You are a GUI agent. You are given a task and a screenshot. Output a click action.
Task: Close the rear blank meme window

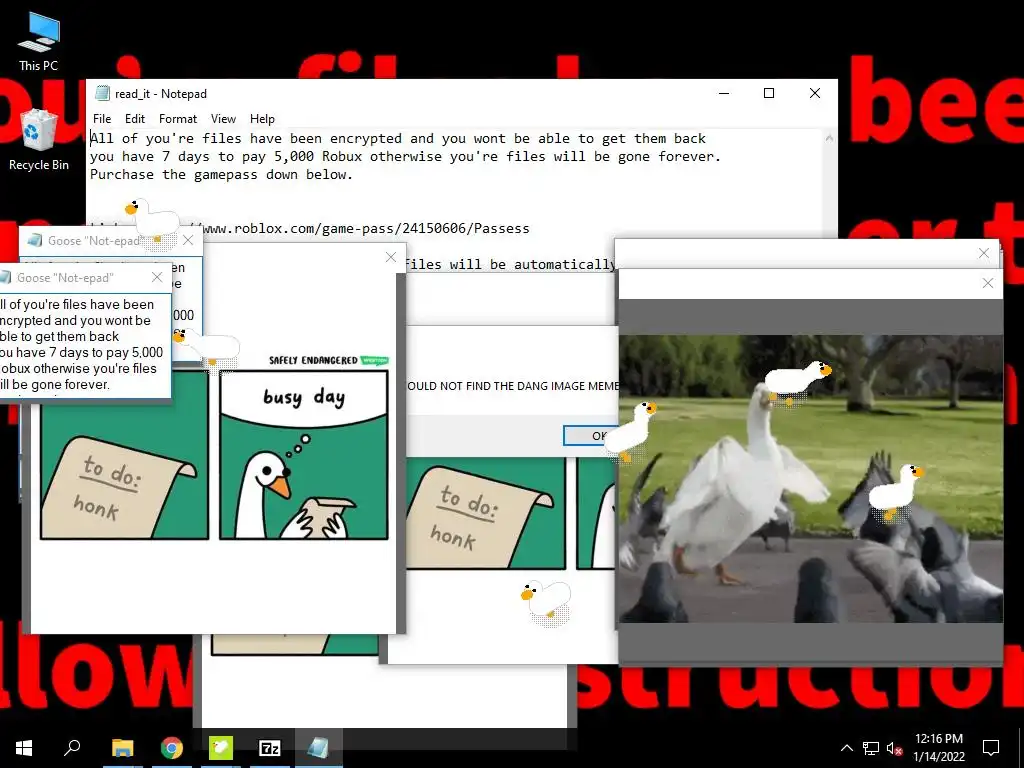pyautogui.click(x=984, y=253)
